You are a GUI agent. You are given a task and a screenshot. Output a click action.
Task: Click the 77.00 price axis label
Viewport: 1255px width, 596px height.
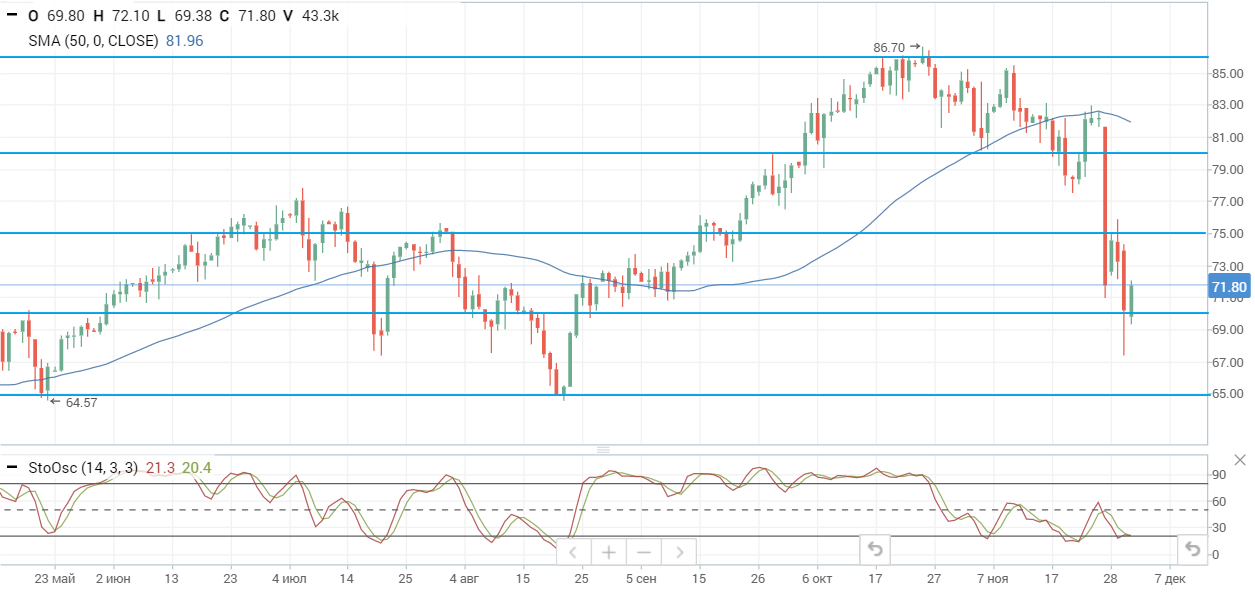[x=1226, y=201]
